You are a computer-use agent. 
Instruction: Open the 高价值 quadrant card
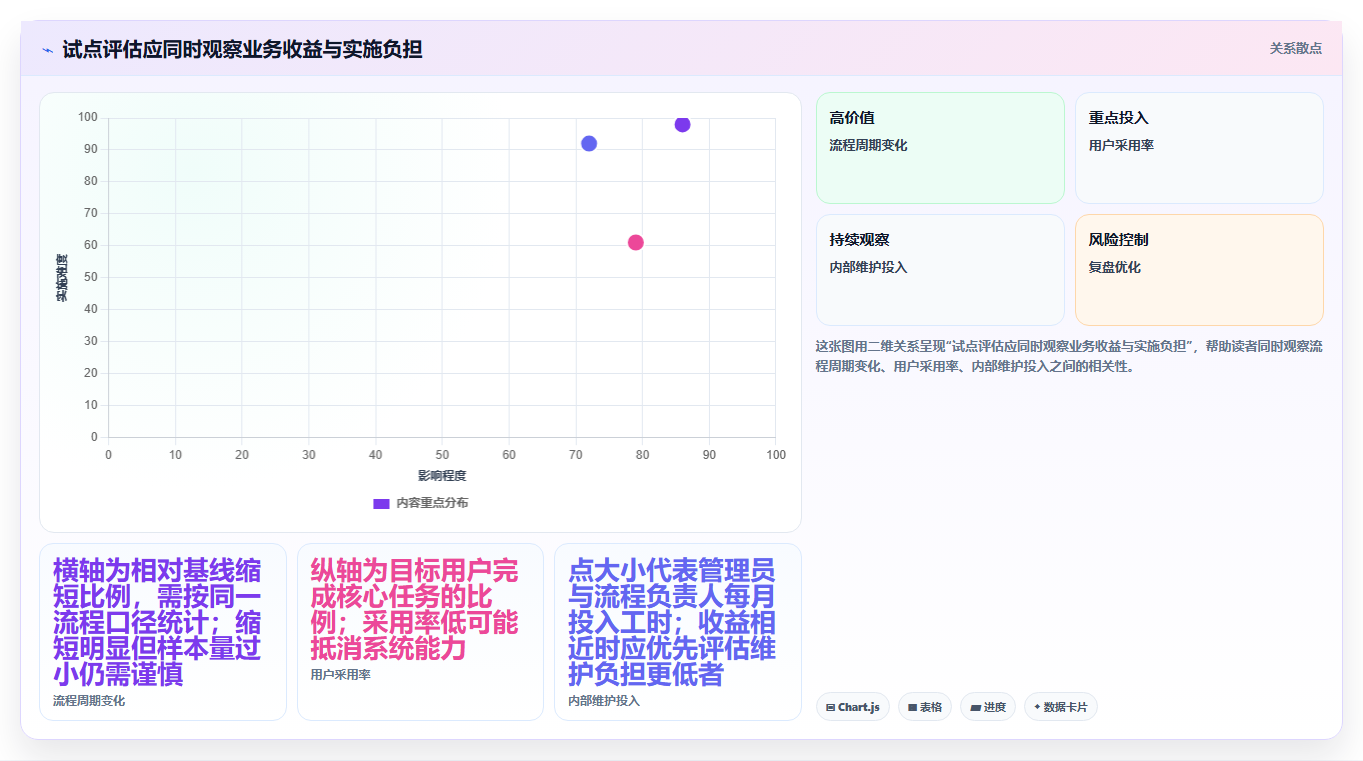tap(940, 148)
